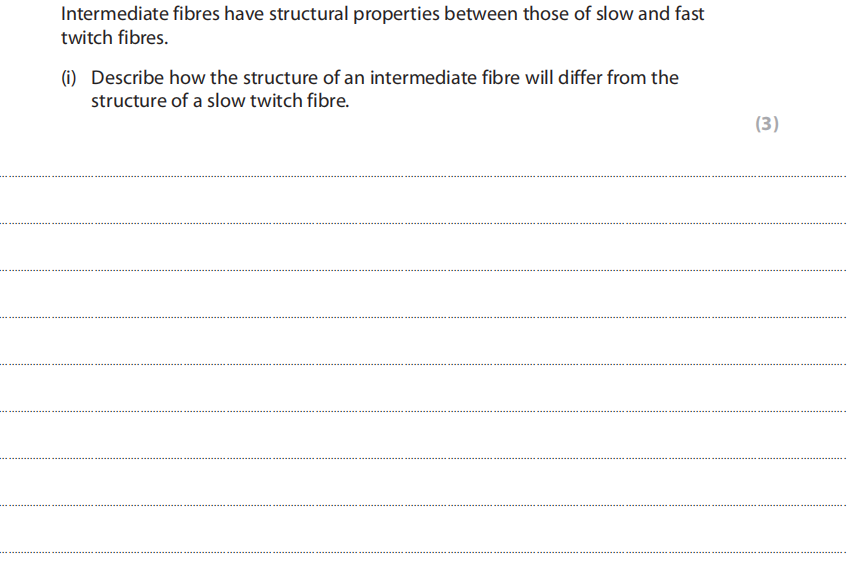Click the fifth dotted answer line
Viewport: 856px width, 576px height.
tap(428, 364)
